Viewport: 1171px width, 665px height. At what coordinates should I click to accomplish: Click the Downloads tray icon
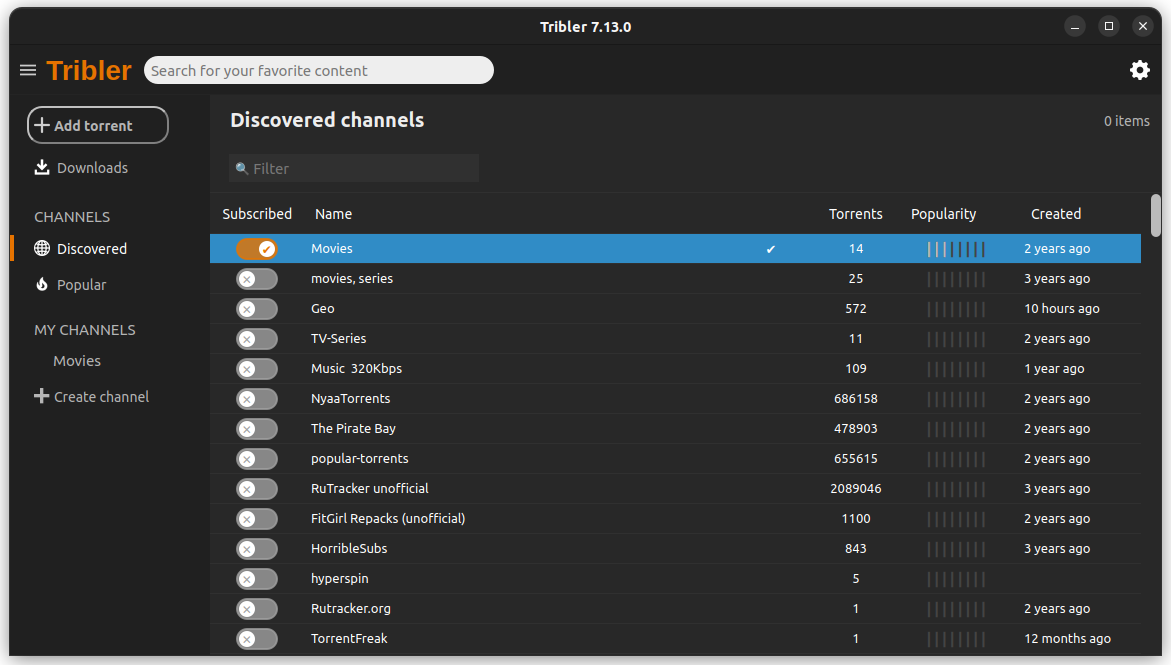pyautogui.click(x=42, y=167)
